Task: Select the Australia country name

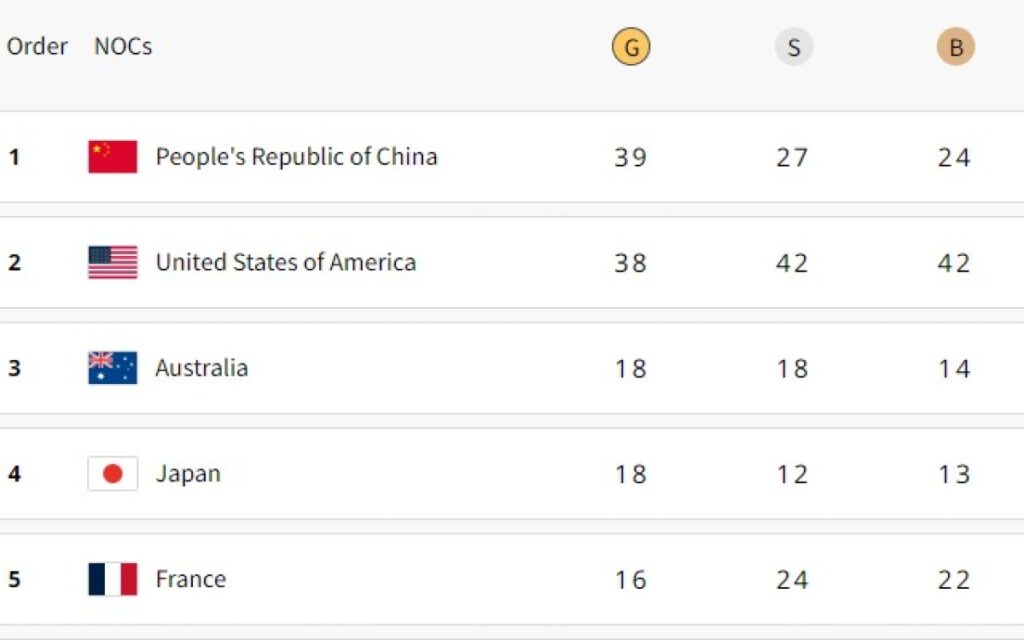Action: (201, 368)
